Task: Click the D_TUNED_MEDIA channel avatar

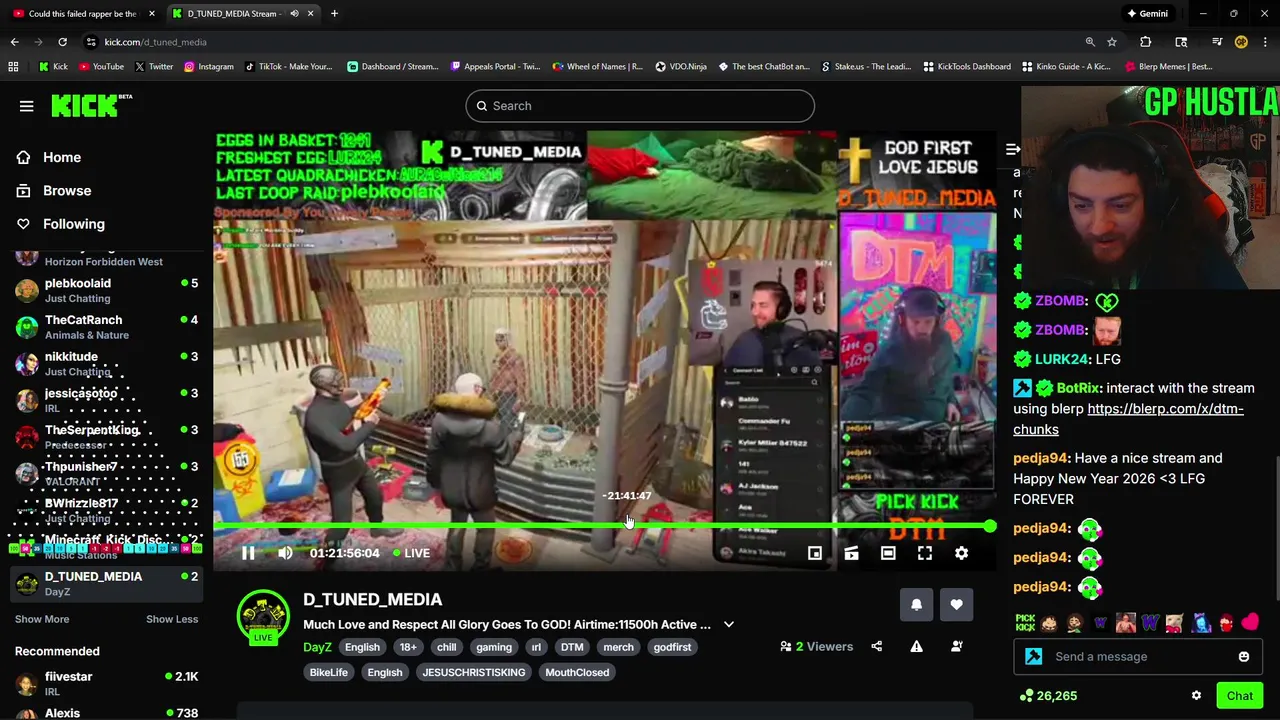Action: click(x=263, y=617)
